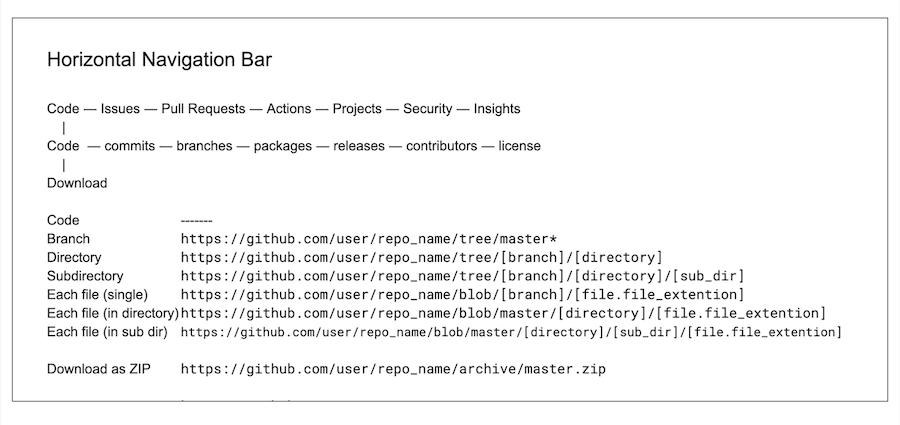Open commits in the second row
Viewport: 900px width, 425px height.
[x=130, y=146]
